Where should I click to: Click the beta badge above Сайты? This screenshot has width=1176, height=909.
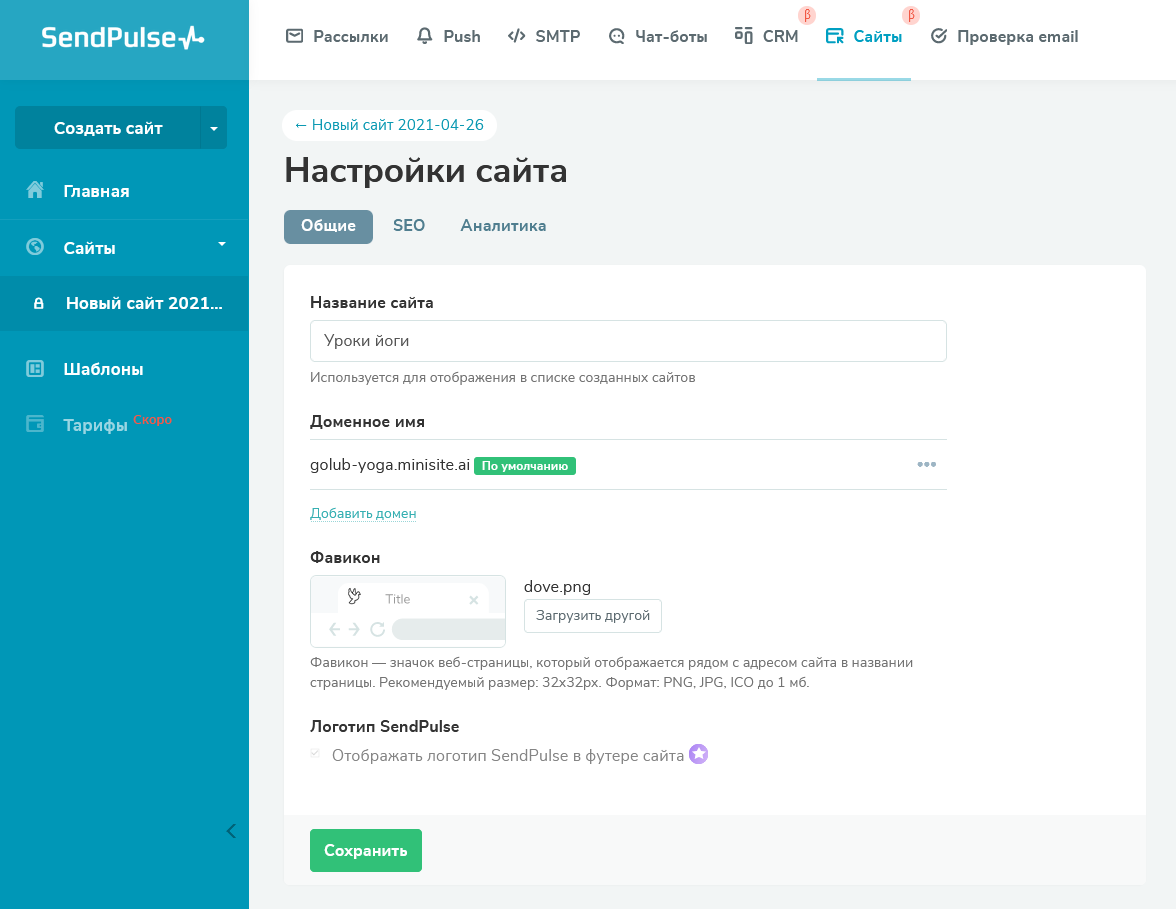pos(910,14)
